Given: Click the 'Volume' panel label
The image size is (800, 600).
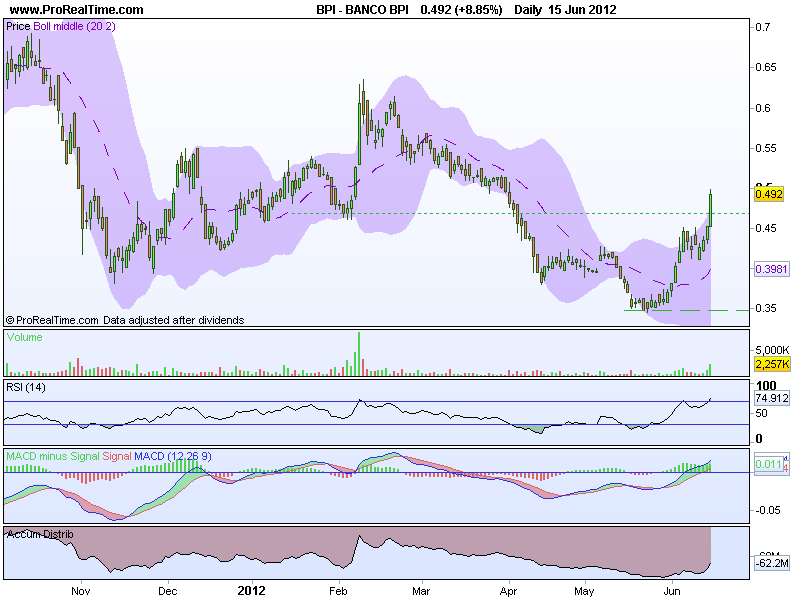Looking at the screenshot, I should (x=24, y=337).
